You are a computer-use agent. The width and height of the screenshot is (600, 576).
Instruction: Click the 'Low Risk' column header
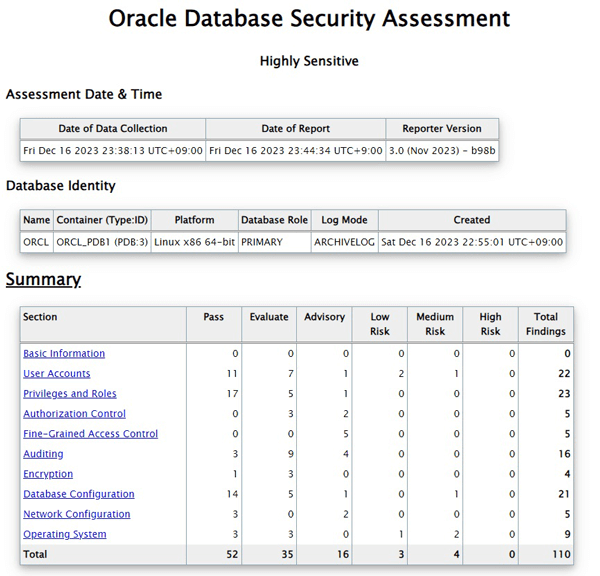pyautogui.click(x=380, y=324)
